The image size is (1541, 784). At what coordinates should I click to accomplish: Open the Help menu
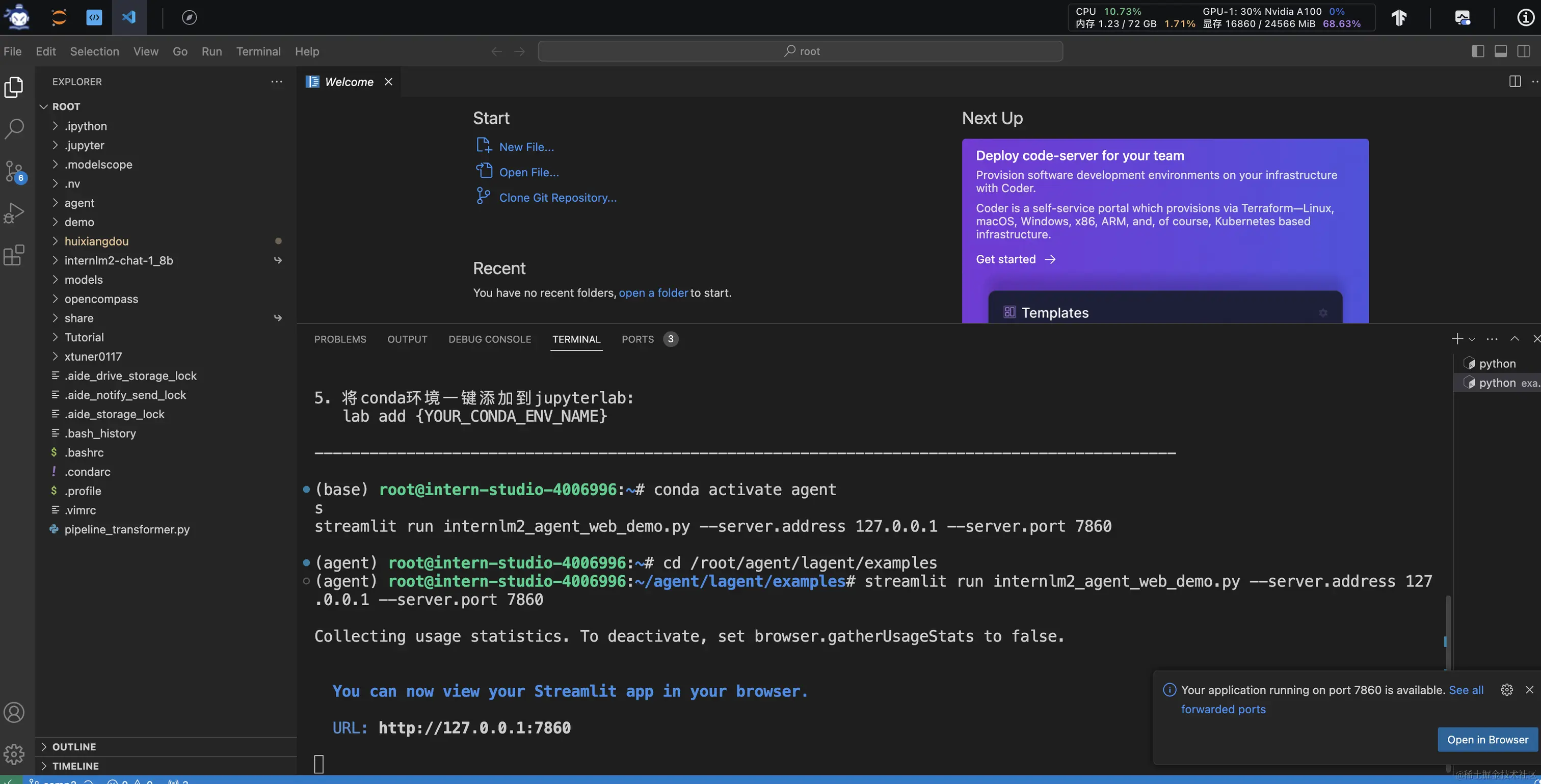click(x=307, y=51)
